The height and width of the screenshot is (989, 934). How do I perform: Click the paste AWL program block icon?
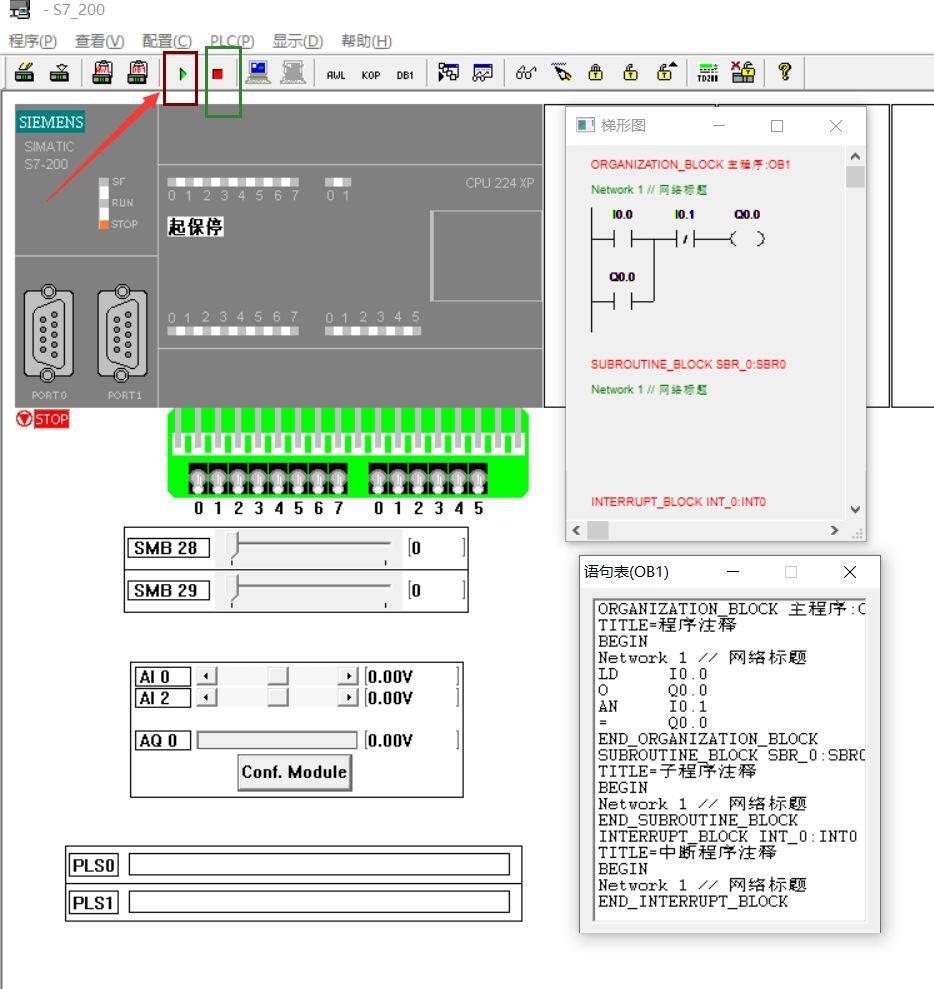[x=102, y=73]
